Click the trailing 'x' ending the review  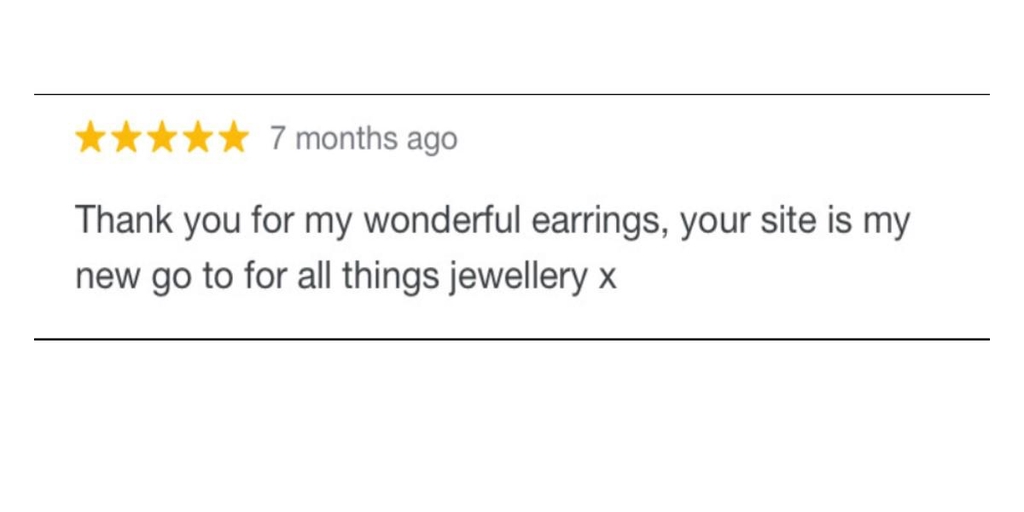click(607, 280)
